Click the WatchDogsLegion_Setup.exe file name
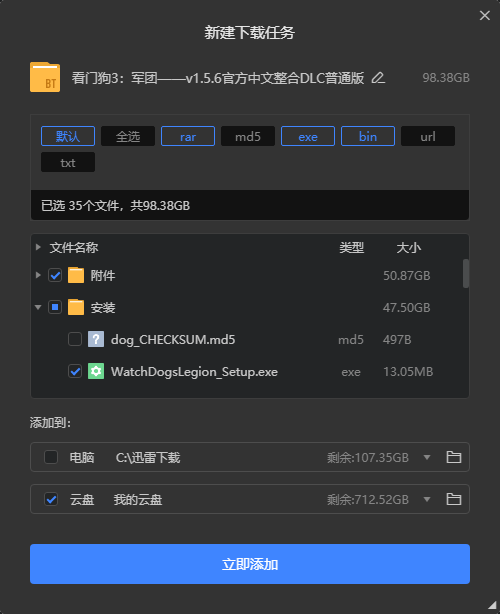Screen dimensions: 500x614 (194, 372)
